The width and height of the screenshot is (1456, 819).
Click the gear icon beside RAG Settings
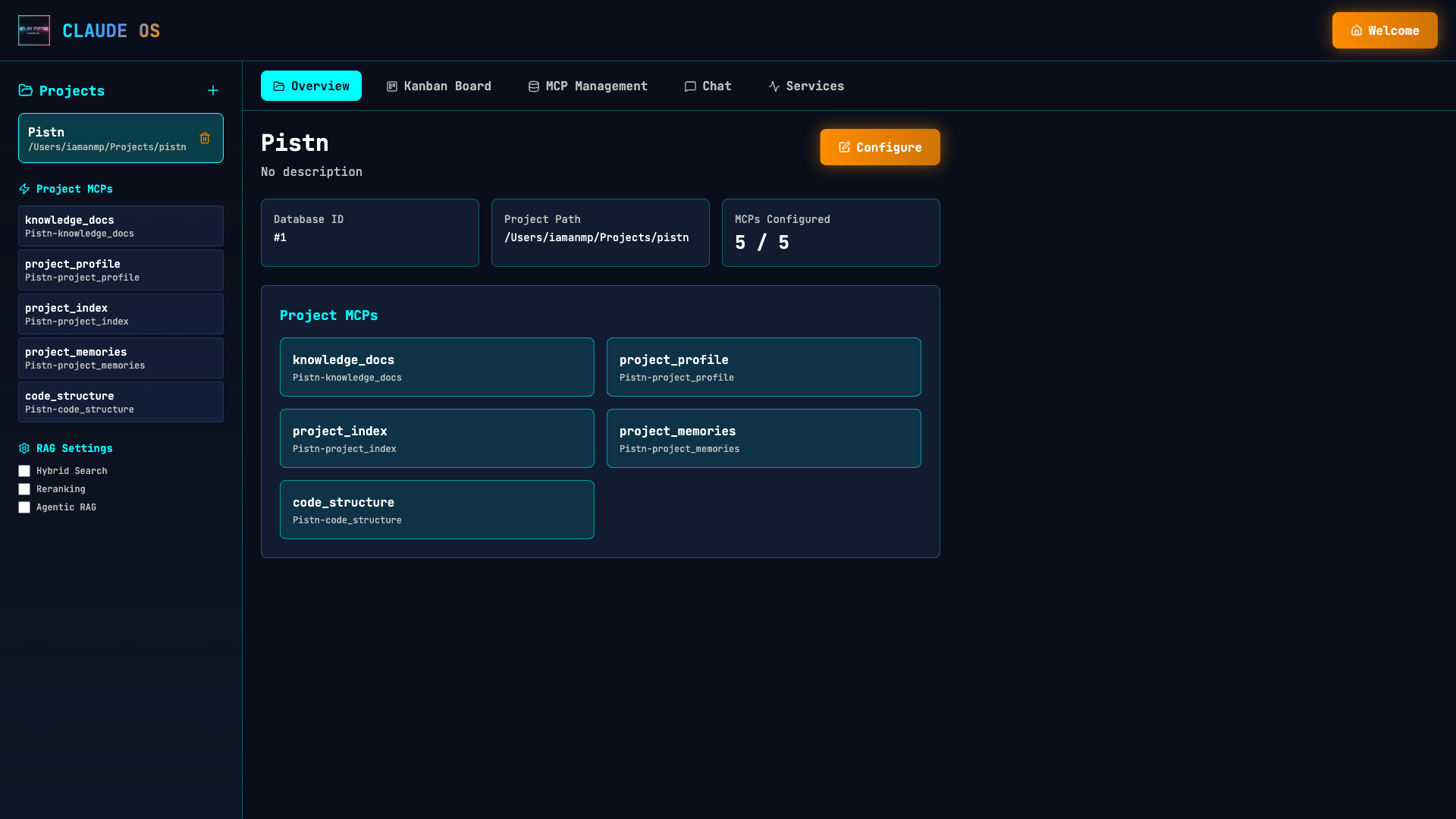point(24,448)
